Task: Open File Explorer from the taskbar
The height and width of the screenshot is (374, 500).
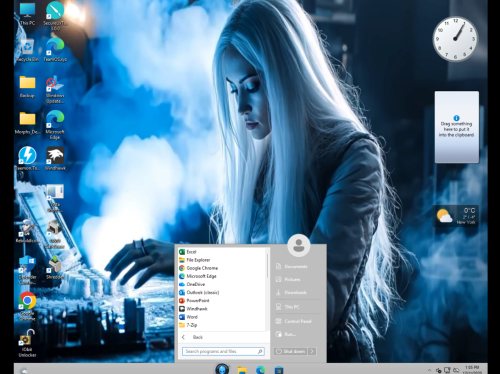Action: 242,370
